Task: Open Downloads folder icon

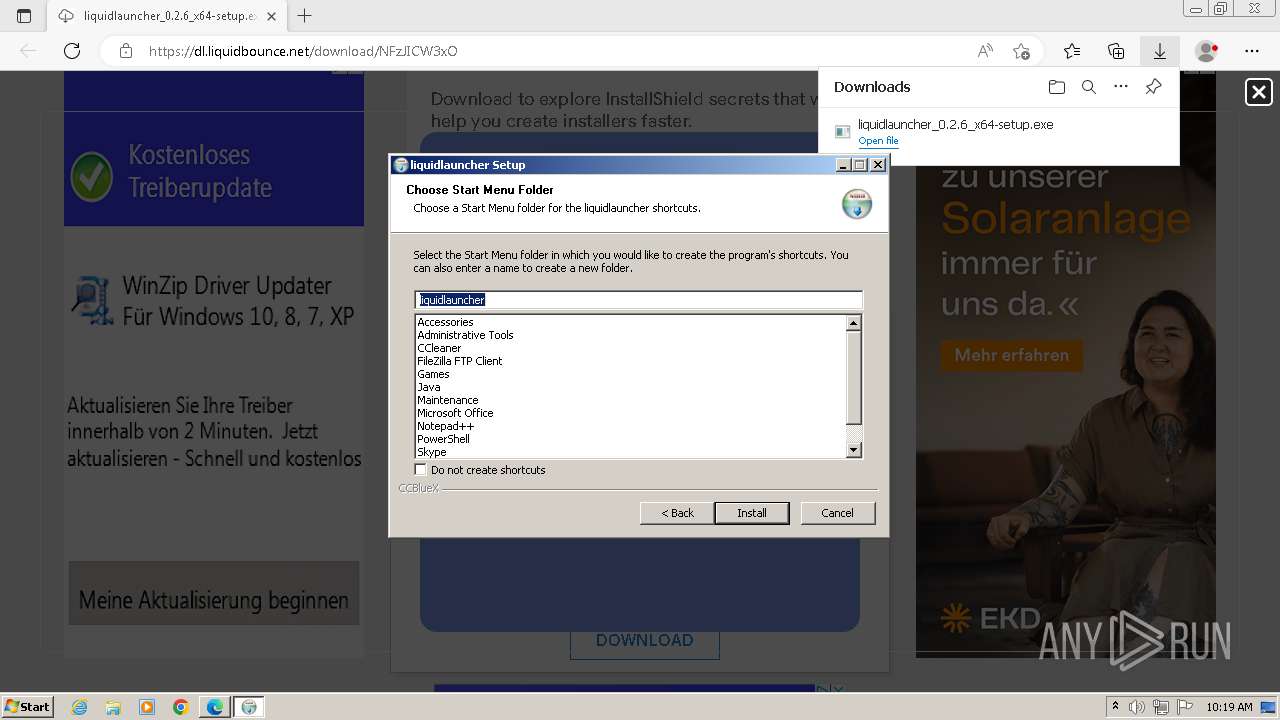Action: (1057, 87)
